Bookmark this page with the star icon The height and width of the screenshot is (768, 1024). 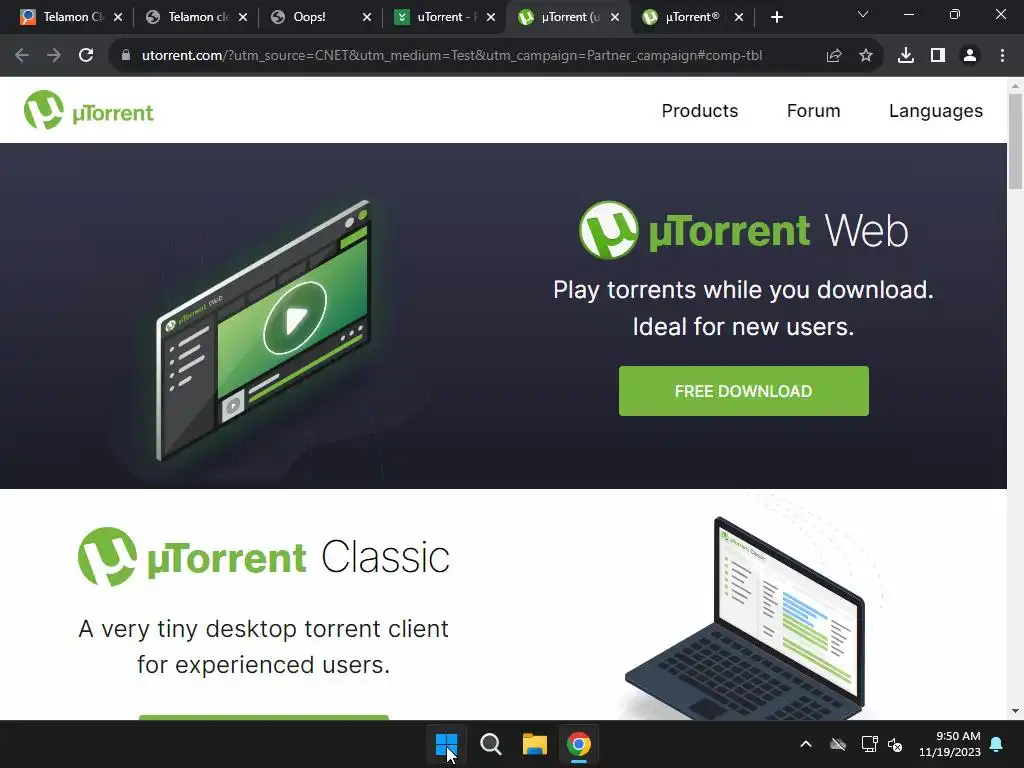[x=866, y=56]
